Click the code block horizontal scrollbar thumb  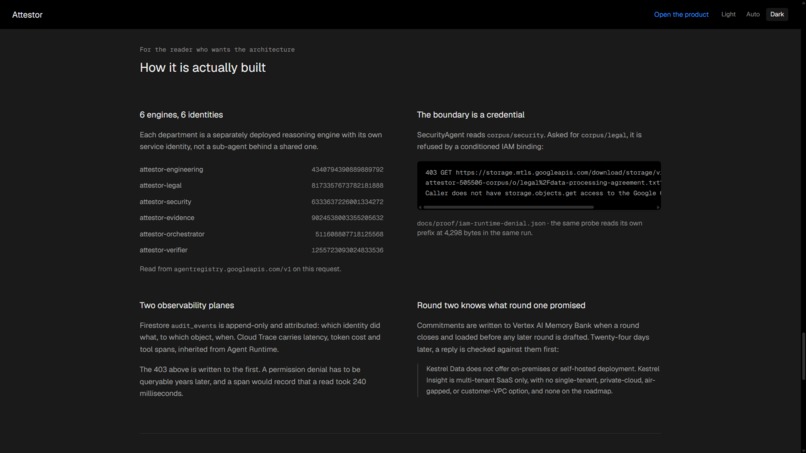point(508,207)
